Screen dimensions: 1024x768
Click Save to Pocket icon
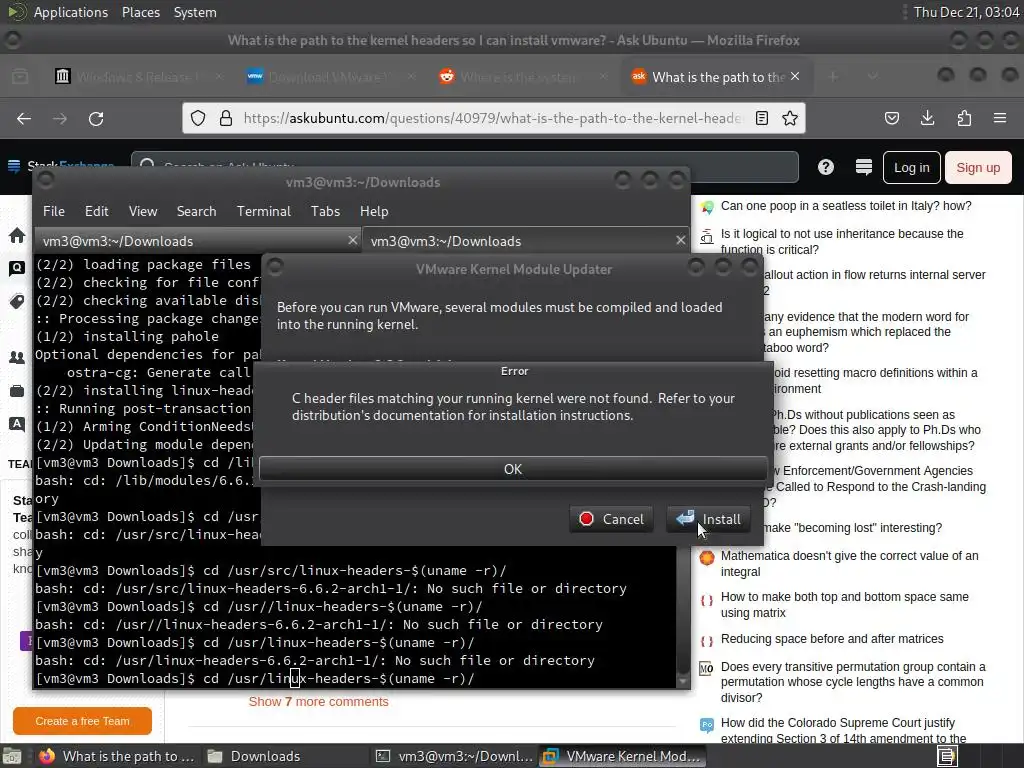point(891,118)
